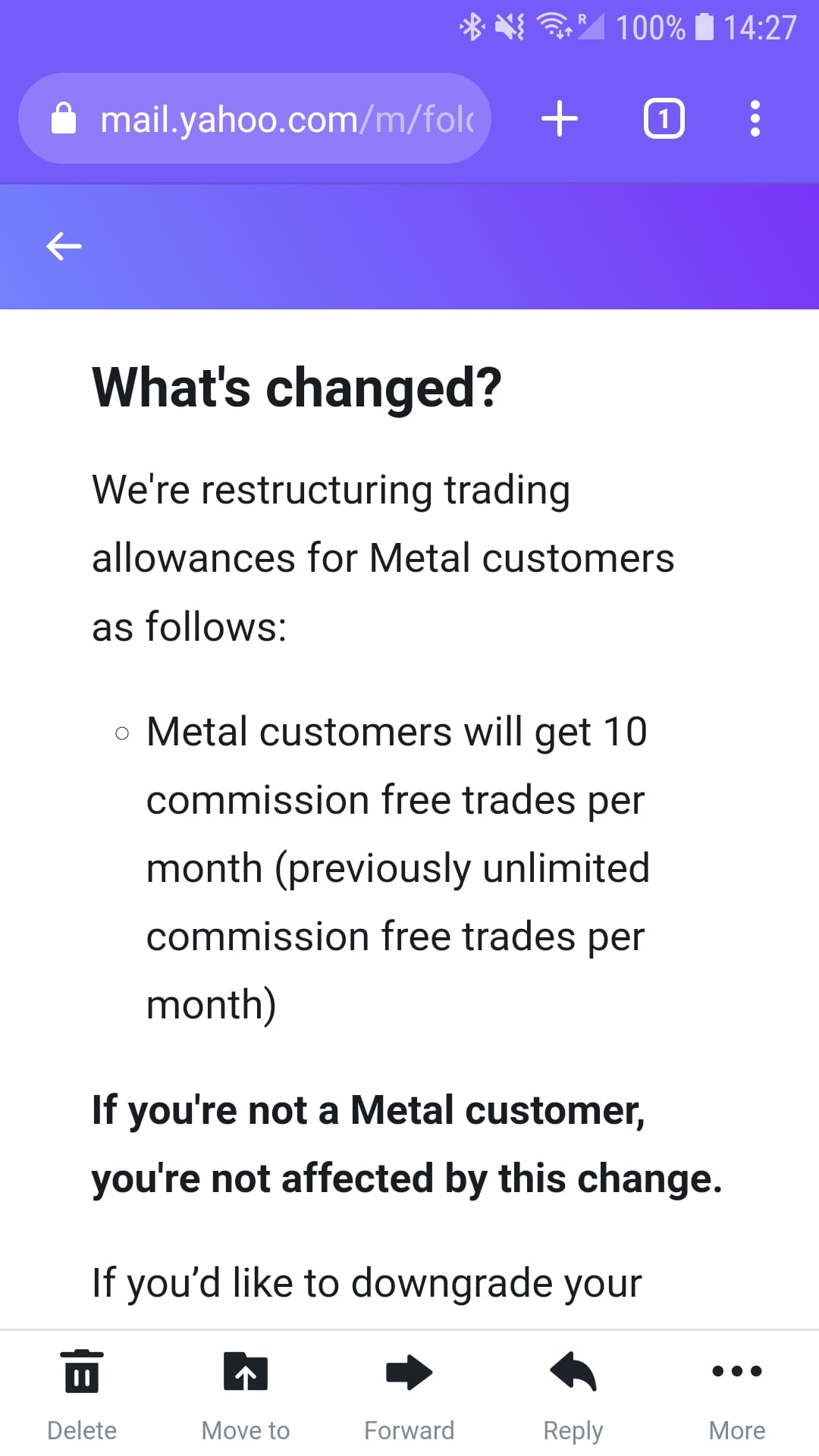The width and height of the screenshot is (819, 1456).
Task: Tap the Delete label in bottom bar
Action: 82,1430
